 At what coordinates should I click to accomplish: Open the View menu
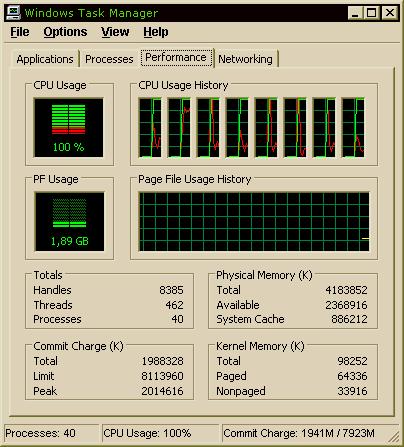(x=115, y=32)
